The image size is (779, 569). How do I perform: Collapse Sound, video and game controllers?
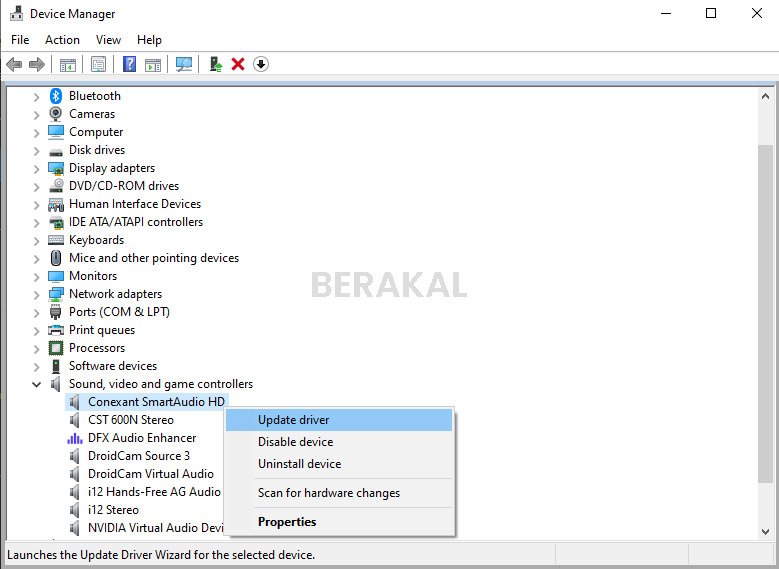click(x=36, y=384)
